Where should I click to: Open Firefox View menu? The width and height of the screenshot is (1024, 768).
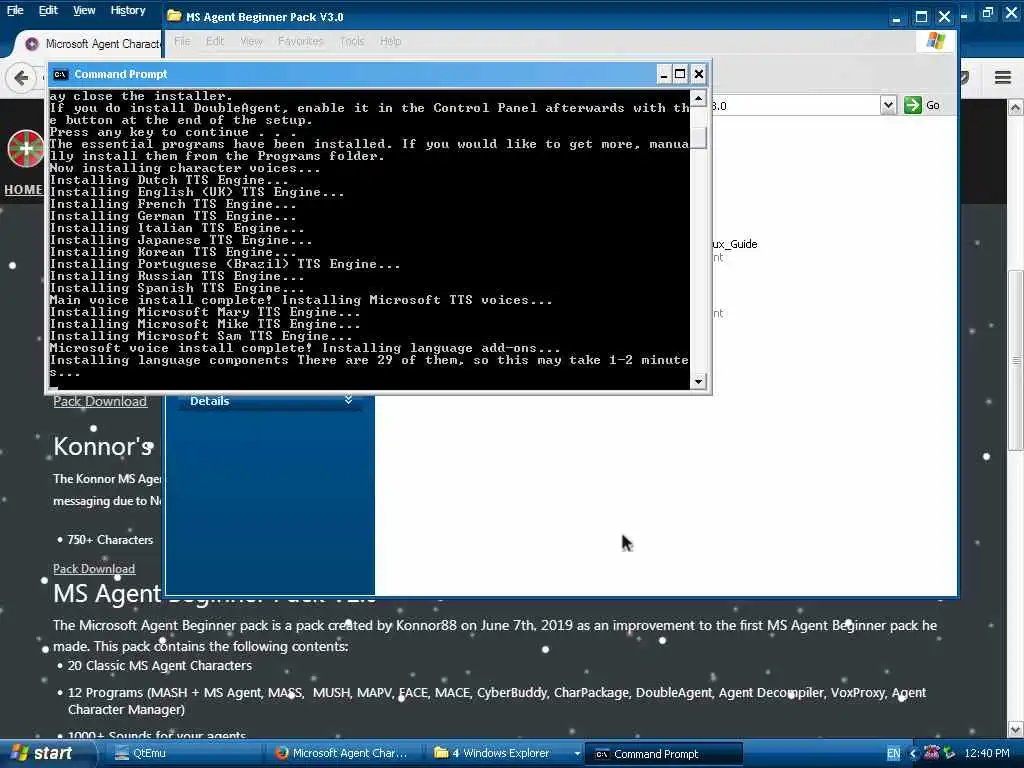pos(84,10)
